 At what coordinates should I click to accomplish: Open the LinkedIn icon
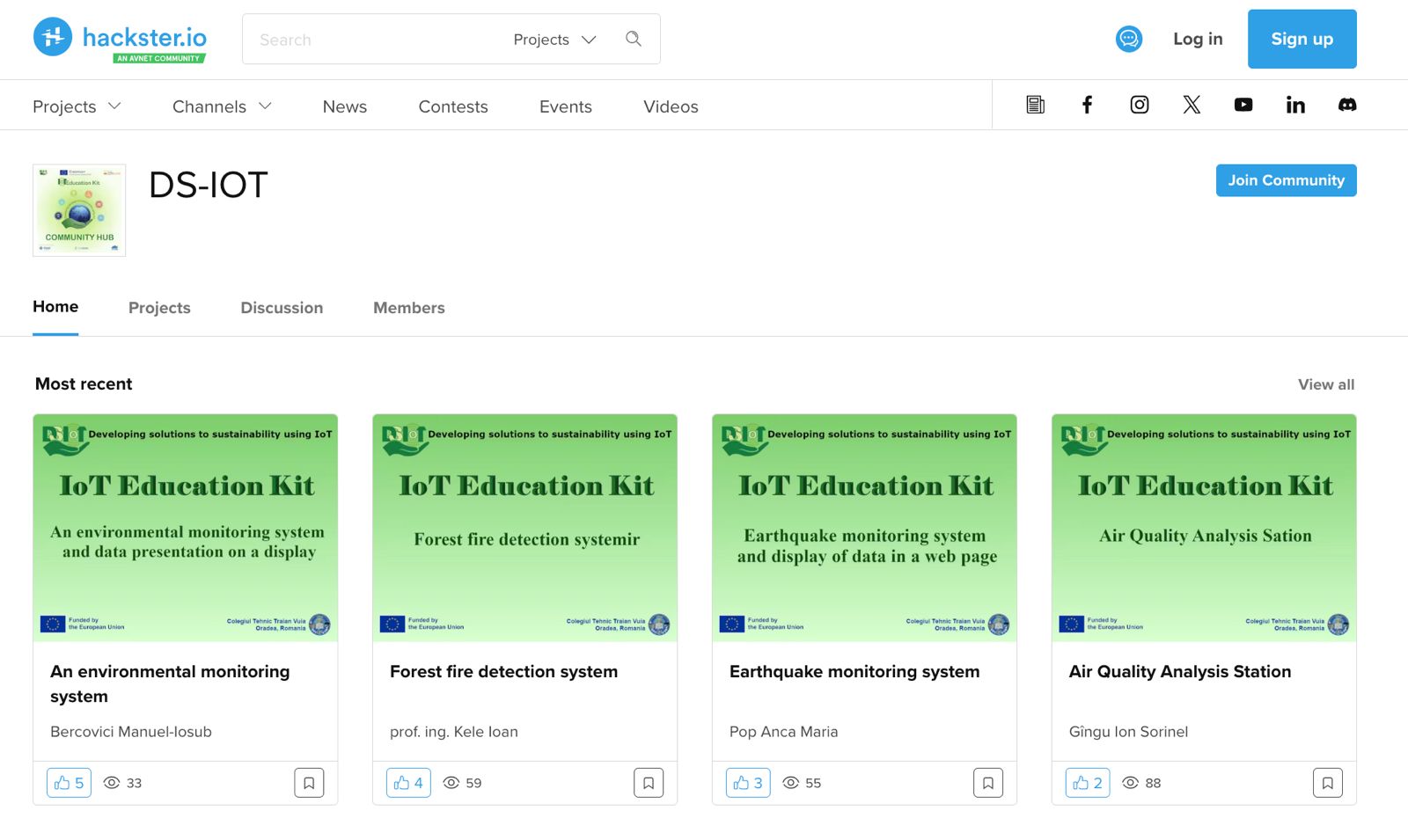pos(1295,105)
